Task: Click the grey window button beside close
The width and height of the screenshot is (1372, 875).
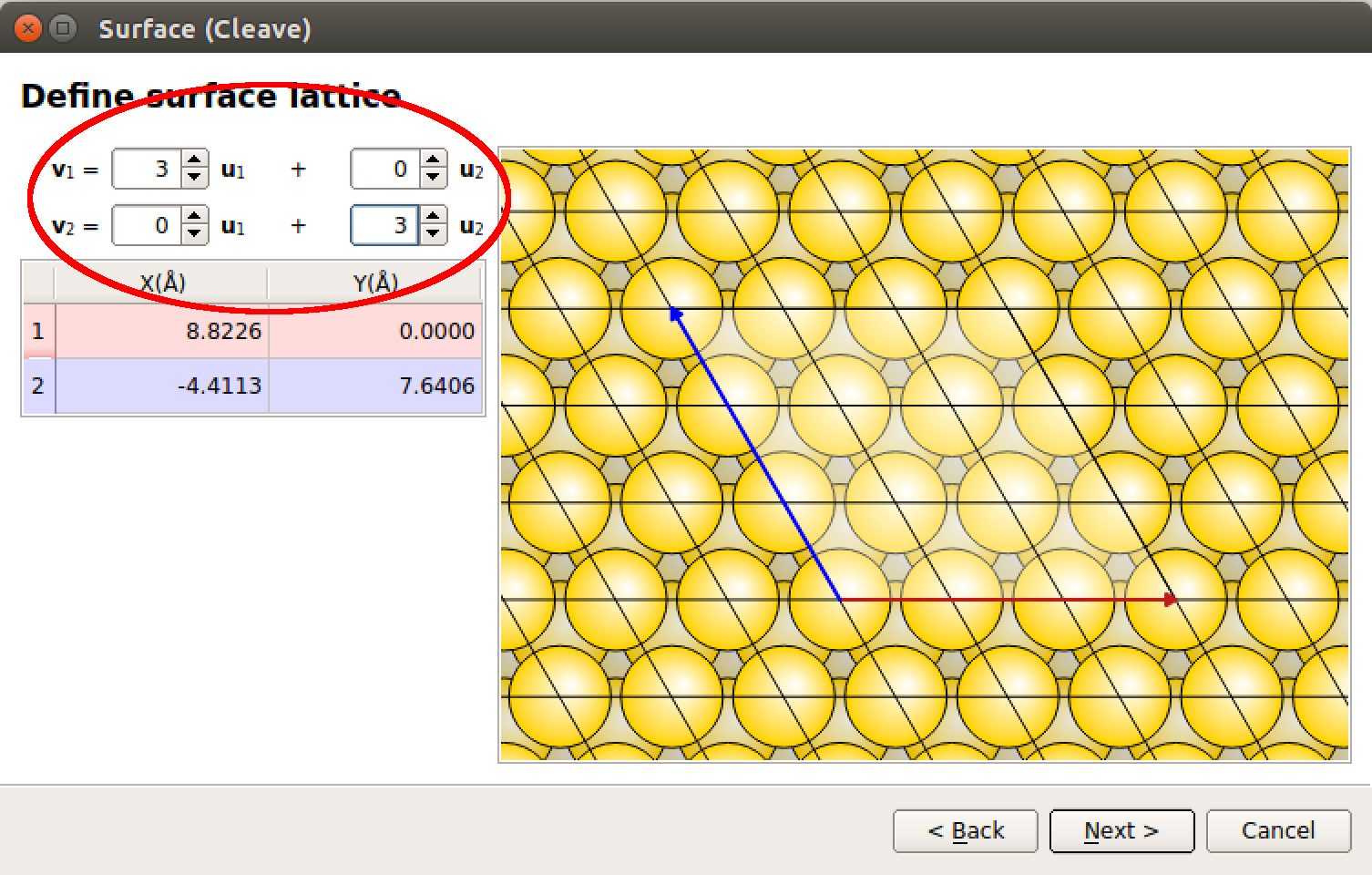Action: click(63, 28)
